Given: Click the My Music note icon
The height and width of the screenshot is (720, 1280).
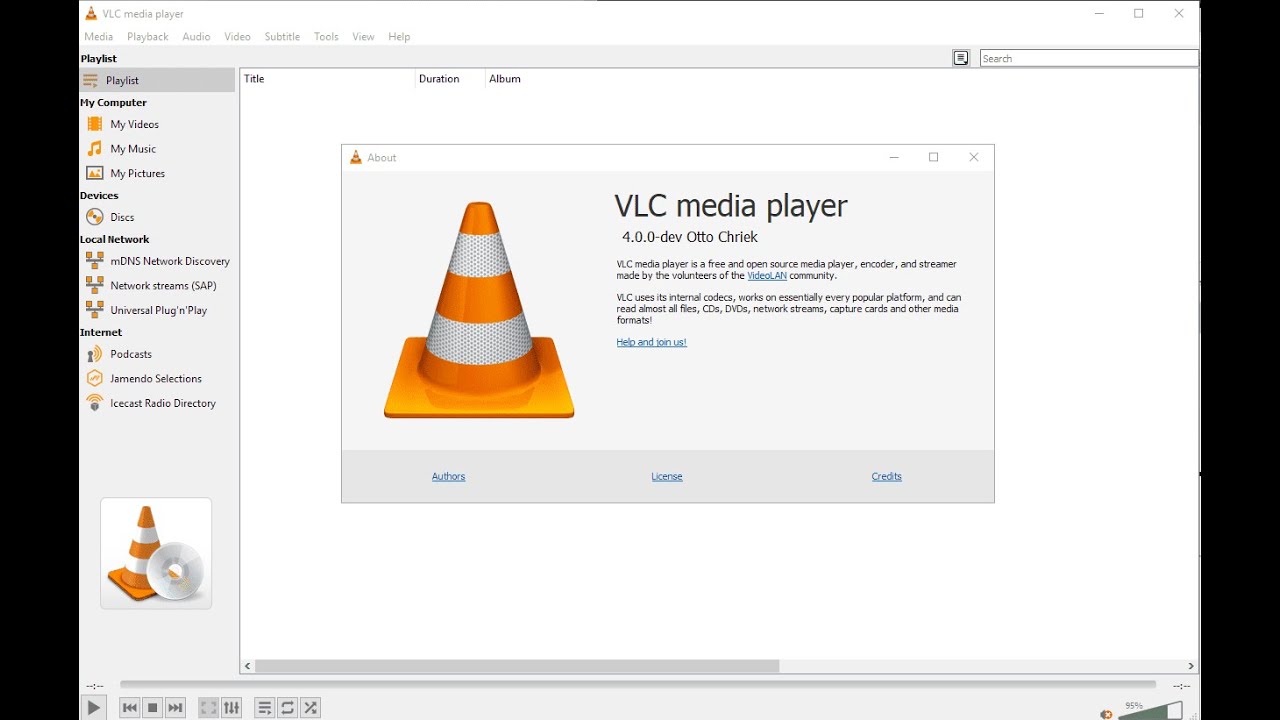Looking at the screenshot, I should 95,148.
